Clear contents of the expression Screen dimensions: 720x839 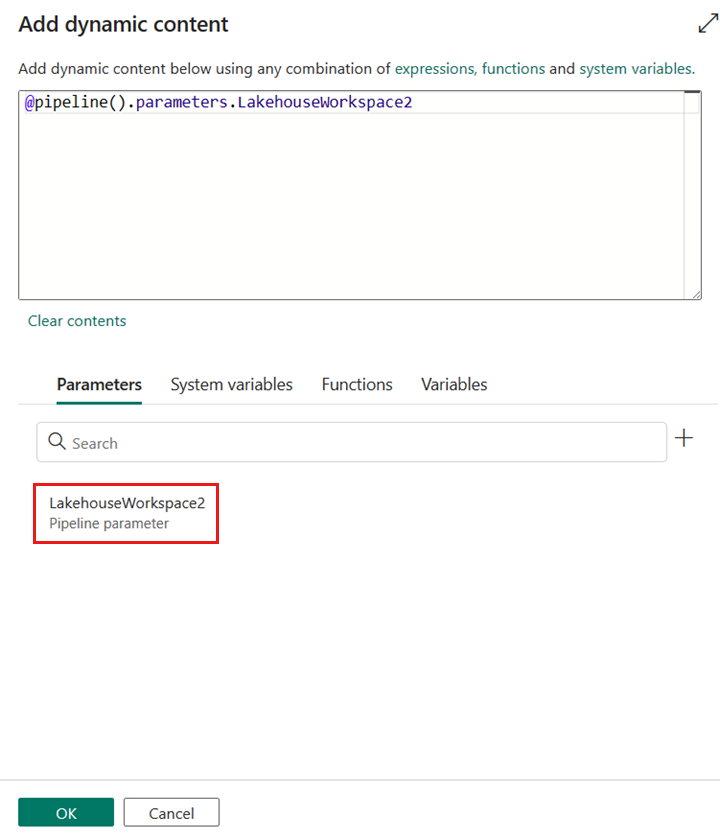[x=77, y=321]
